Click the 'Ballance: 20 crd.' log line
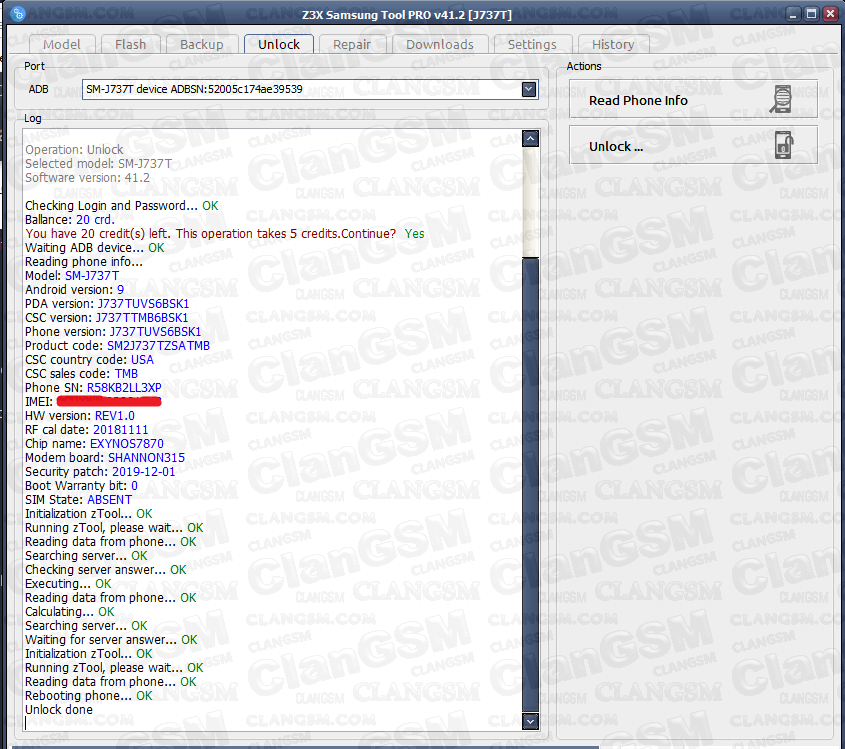The image size is (845, 749). 70,219
